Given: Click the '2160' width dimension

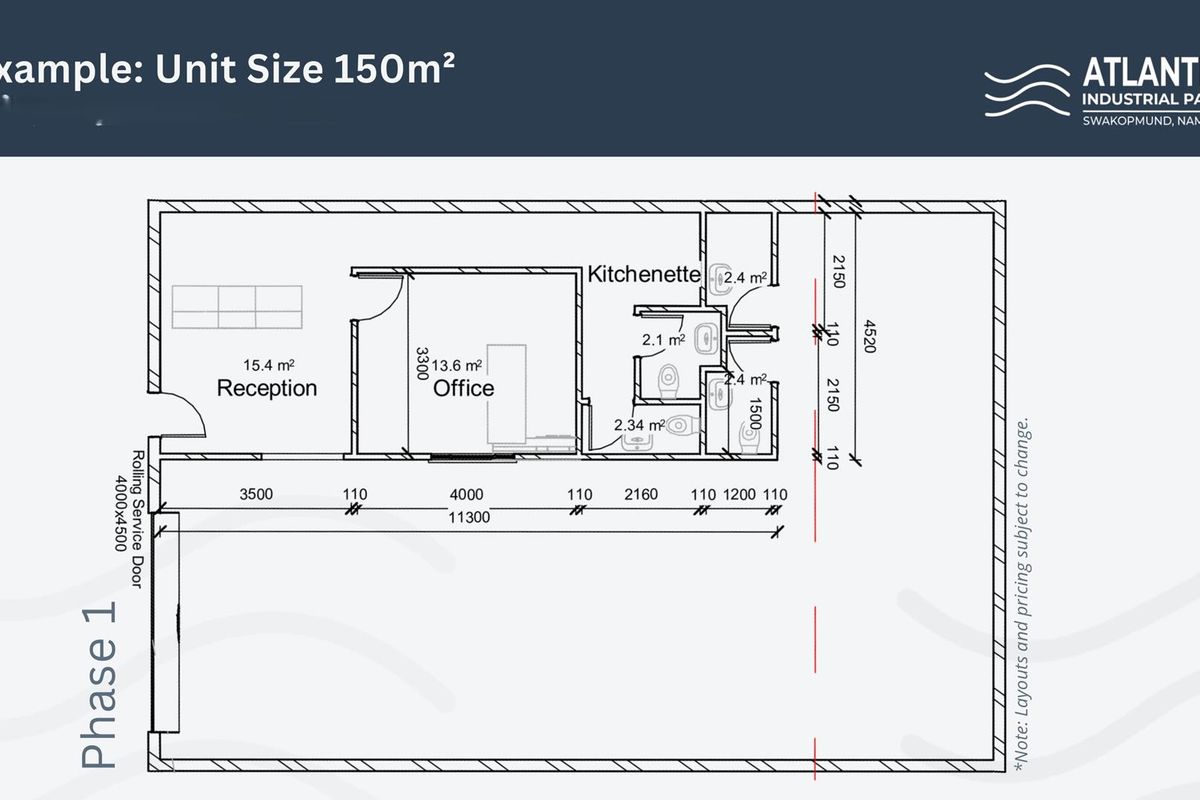Looking at the screenshot, I should [x=640, y=494].
